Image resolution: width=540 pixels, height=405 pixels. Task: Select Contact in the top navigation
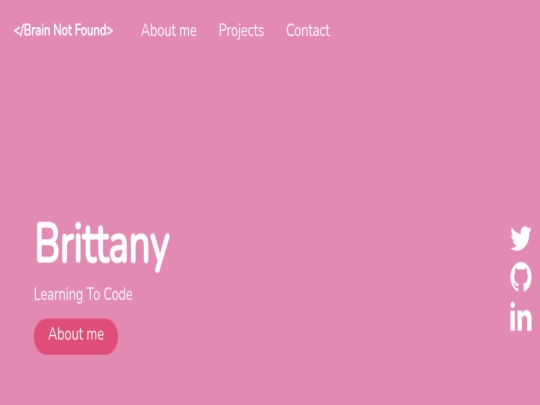point(308,31)
